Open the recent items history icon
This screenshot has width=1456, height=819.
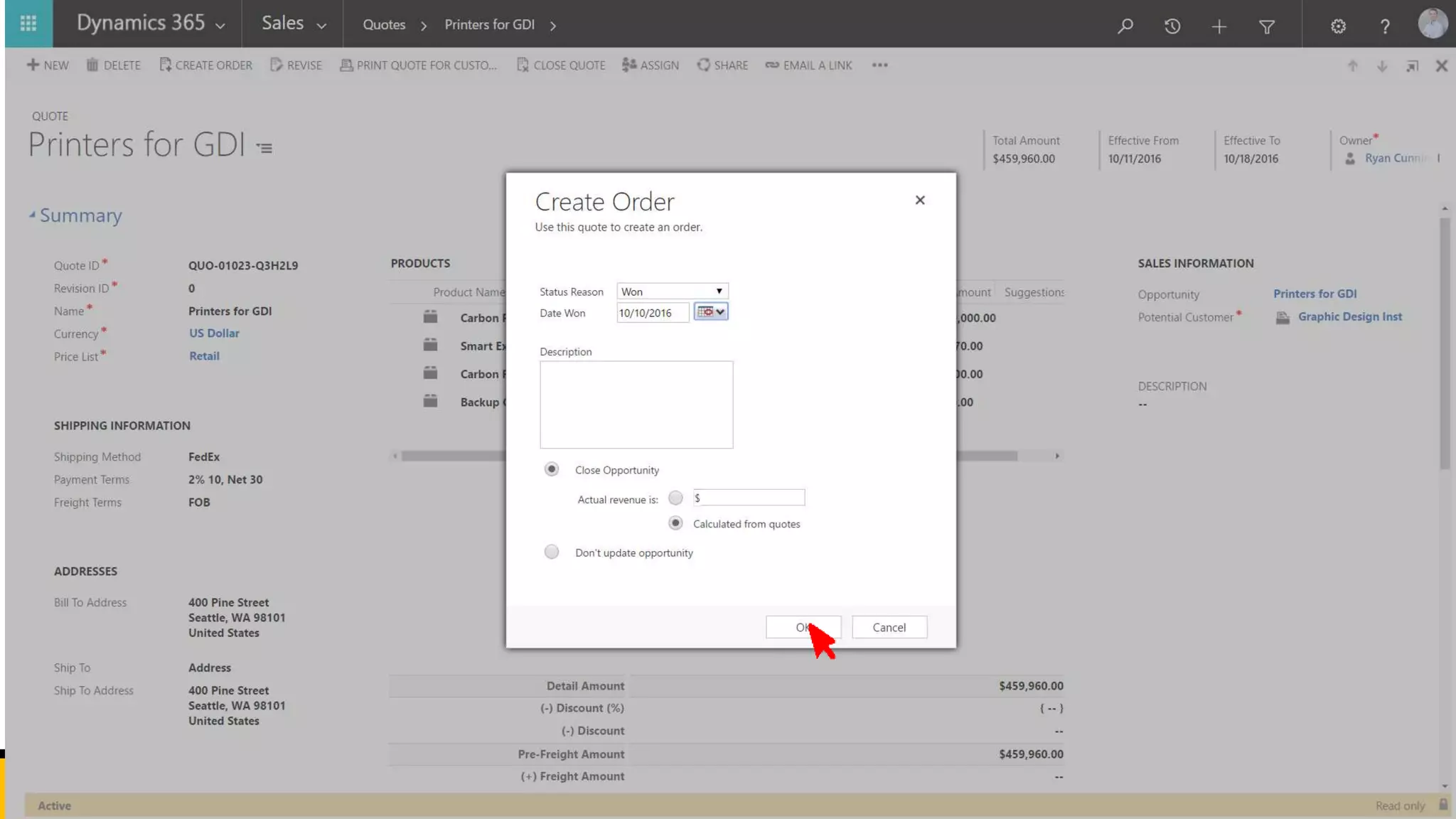point(1172,26)
